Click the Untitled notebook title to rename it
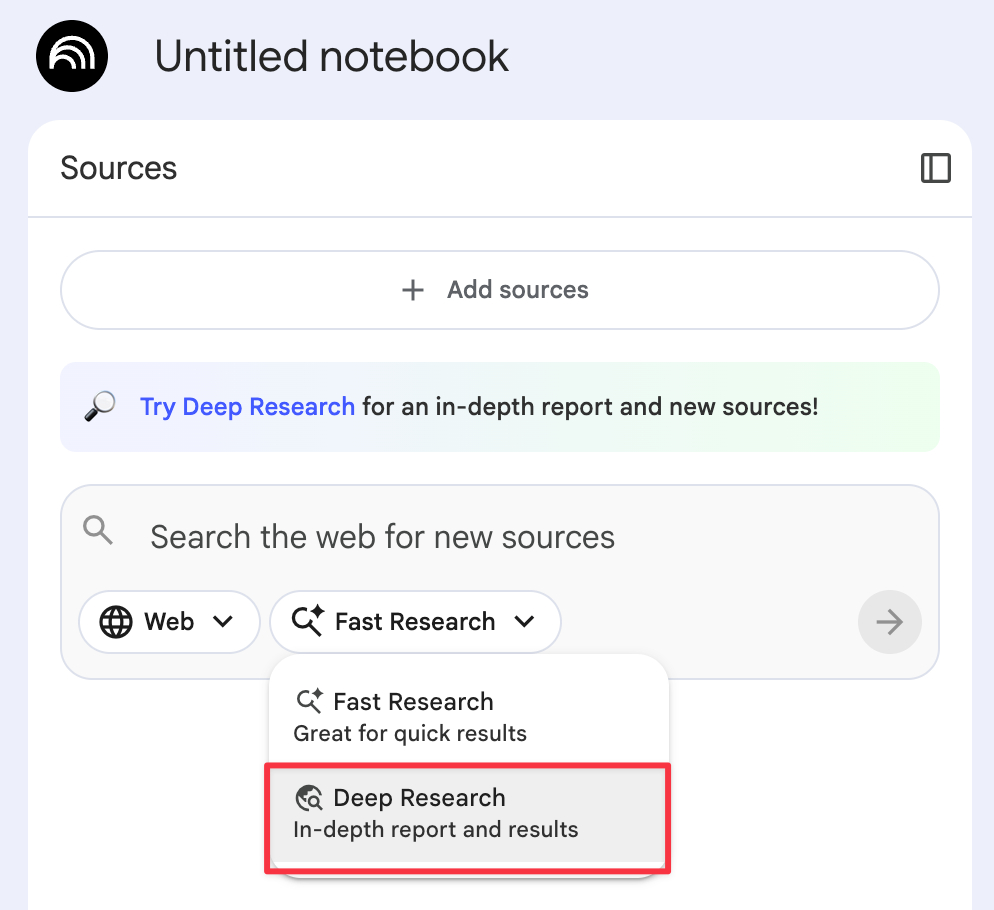 (x=331, y=57)
